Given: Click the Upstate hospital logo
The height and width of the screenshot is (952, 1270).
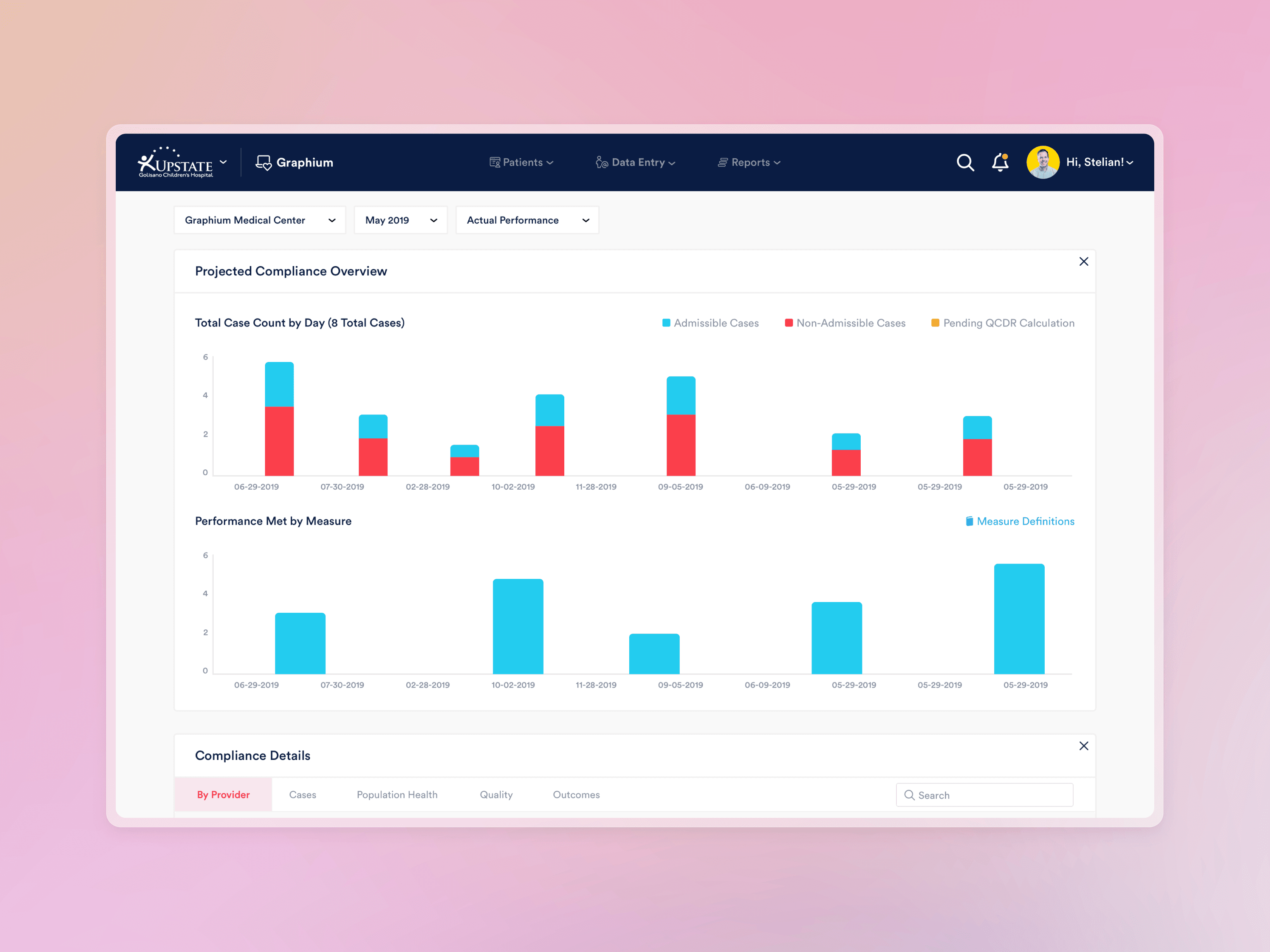Looking at the screenshot, I should click(x=176, y=162).
